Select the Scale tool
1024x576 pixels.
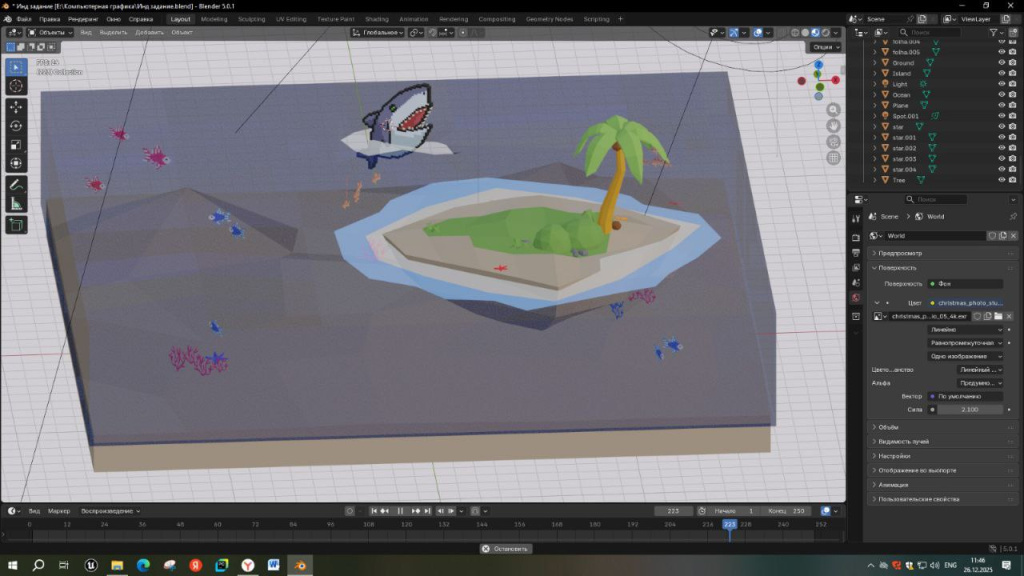click(16, 145)
